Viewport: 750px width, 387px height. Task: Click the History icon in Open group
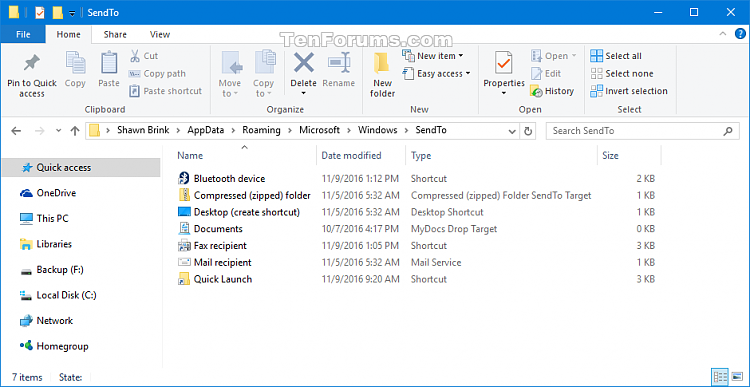536,91
